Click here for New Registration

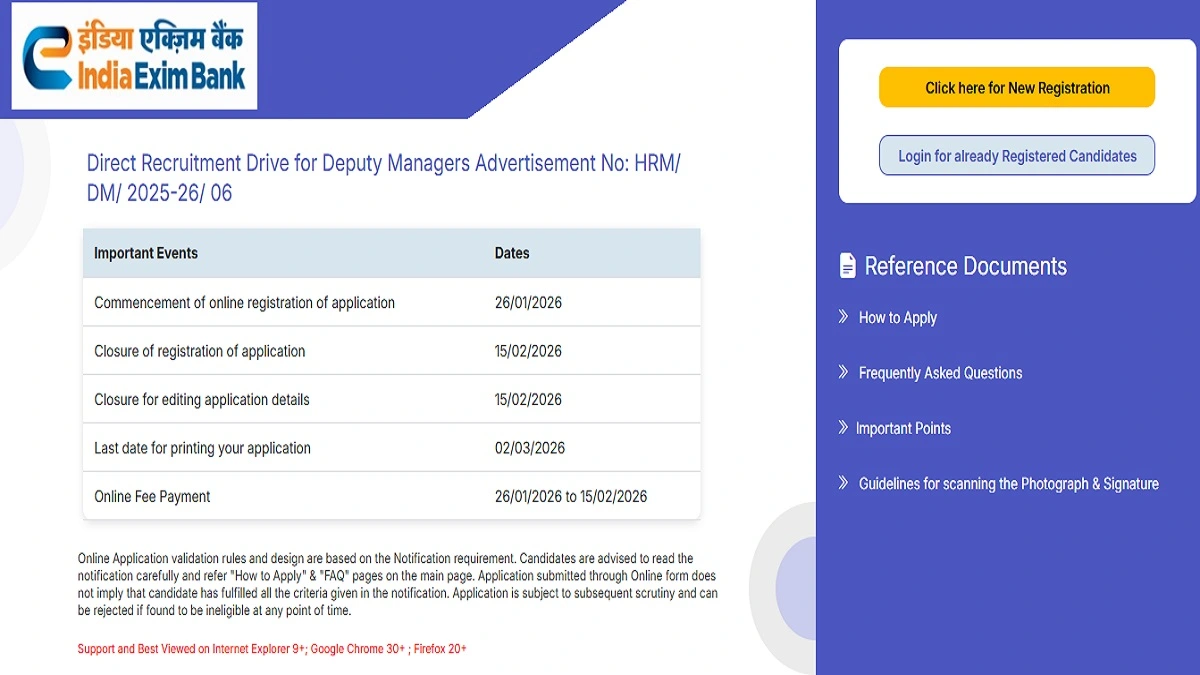(x=1016, y=87)
